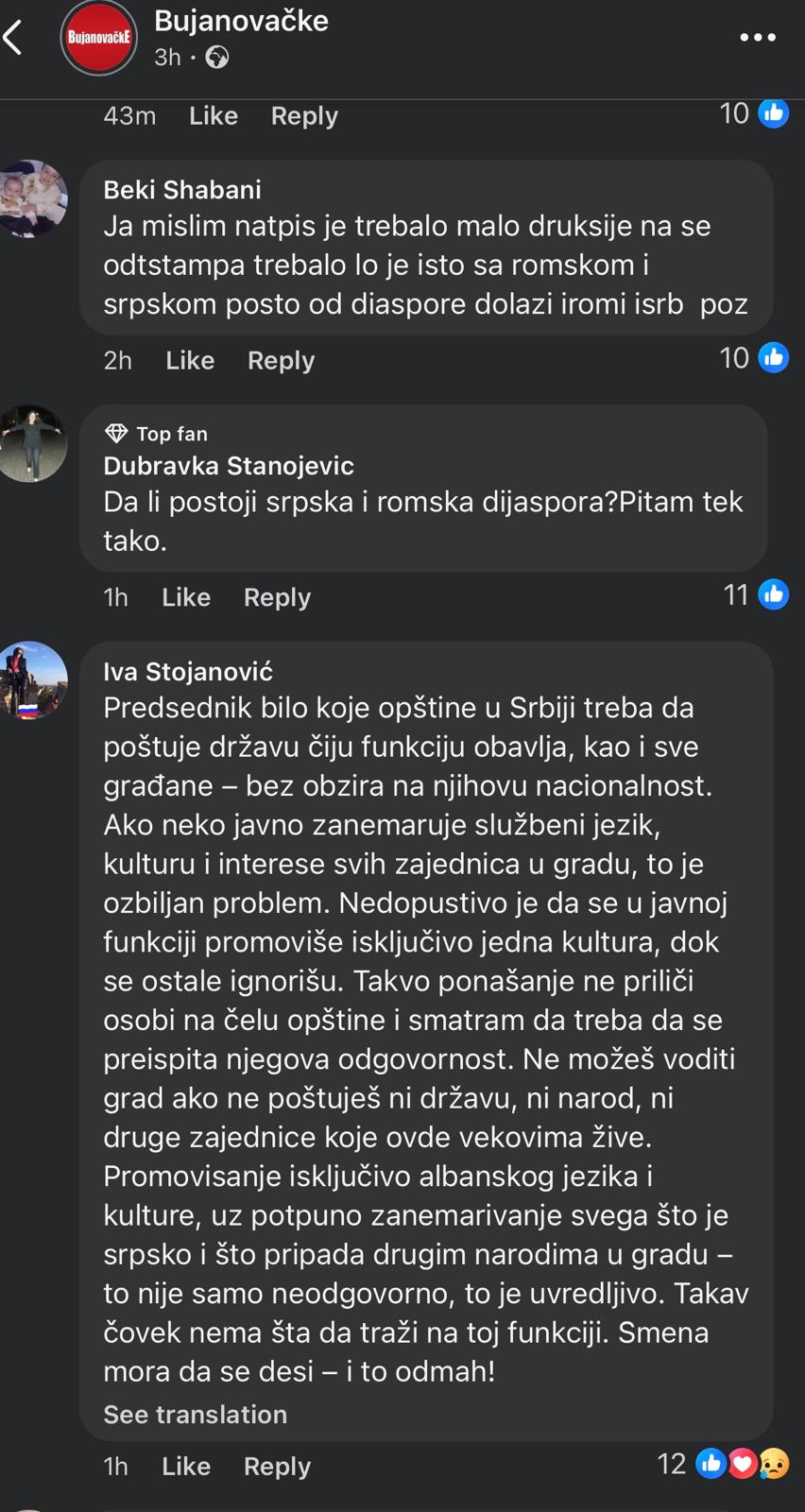Open Iva Stojanović's profile name link
The height and width of the screenshot is (1512, 805).
click(x=188, y=672)
